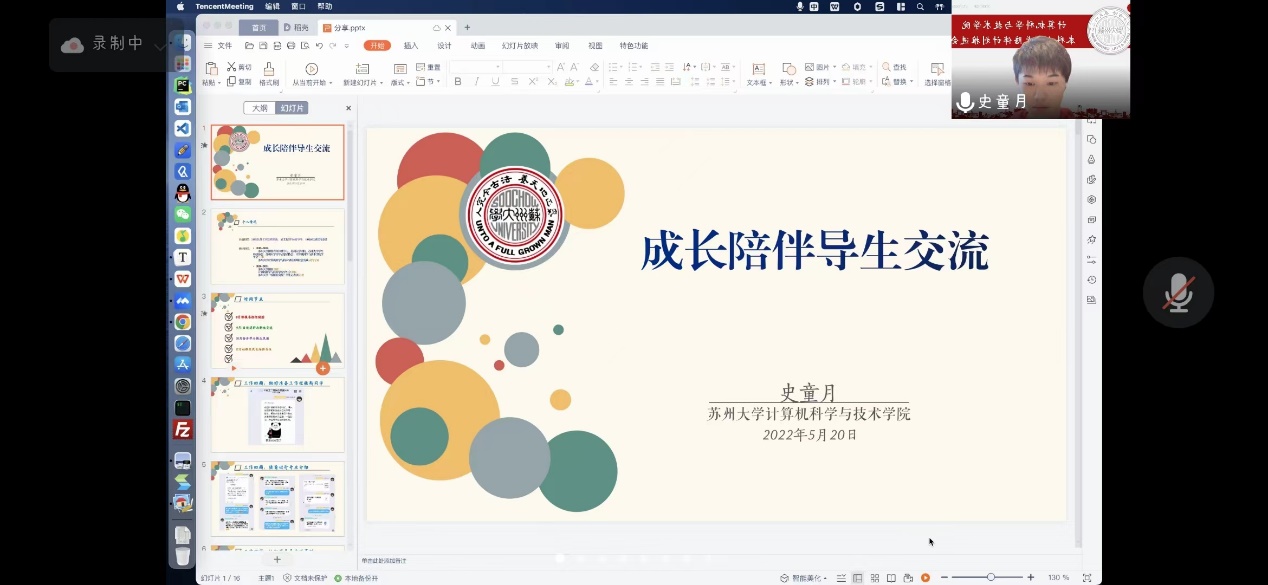Switch to slide sorter grid view icon

pyautogui.click(x=875, y=578)
